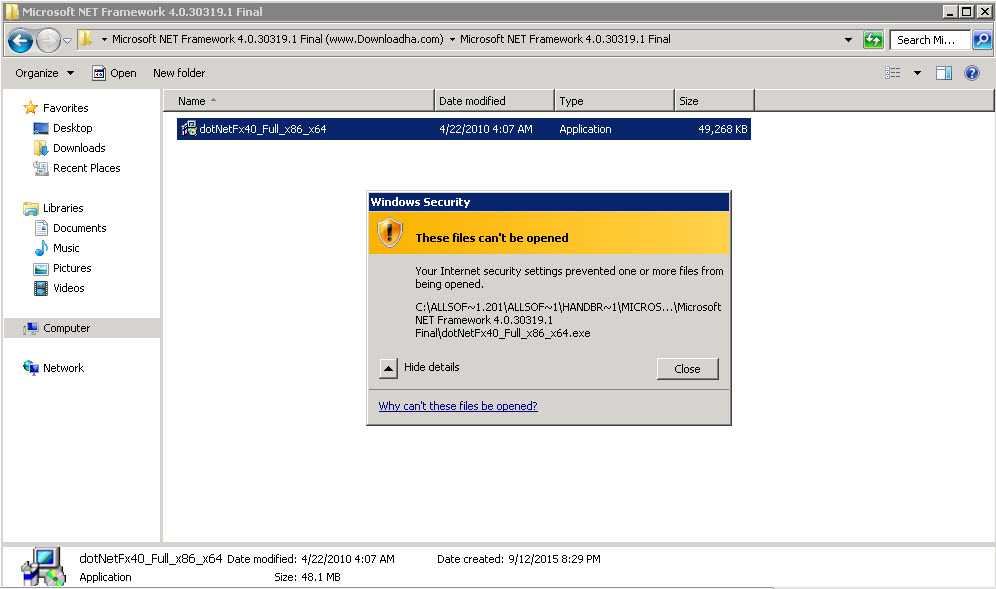This screenshot has width=996, height=589.
Task: Open the Pictures library
Action: 62,268
